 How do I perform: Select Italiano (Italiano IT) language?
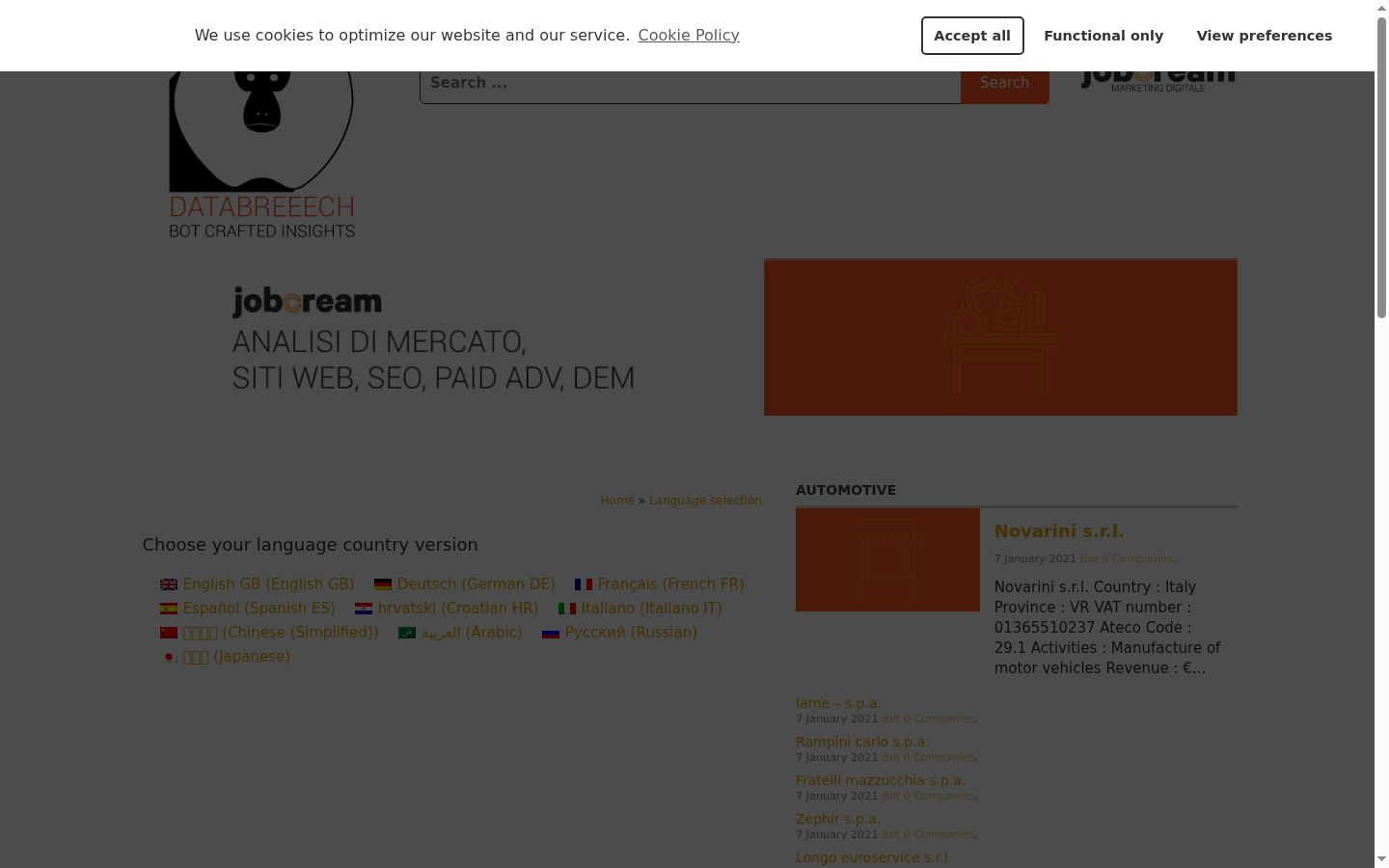pos(652,609)
